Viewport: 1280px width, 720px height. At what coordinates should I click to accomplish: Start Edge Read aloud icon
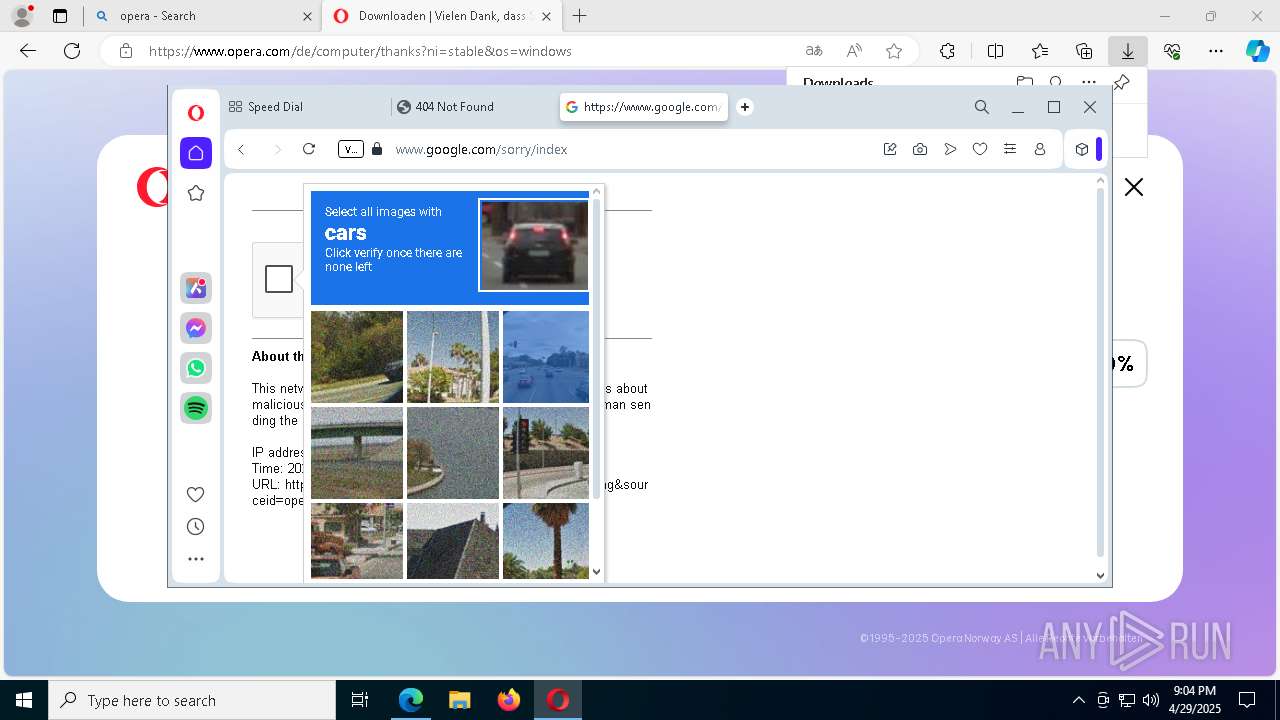click(x=854, y=51)
